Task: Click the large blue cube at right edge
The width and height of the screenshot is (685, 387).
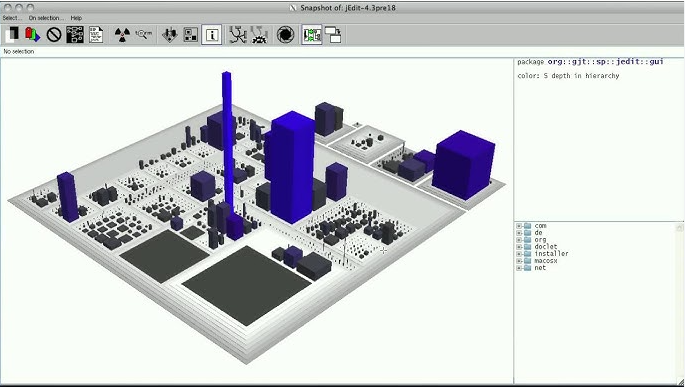Action: click(464, 165)
